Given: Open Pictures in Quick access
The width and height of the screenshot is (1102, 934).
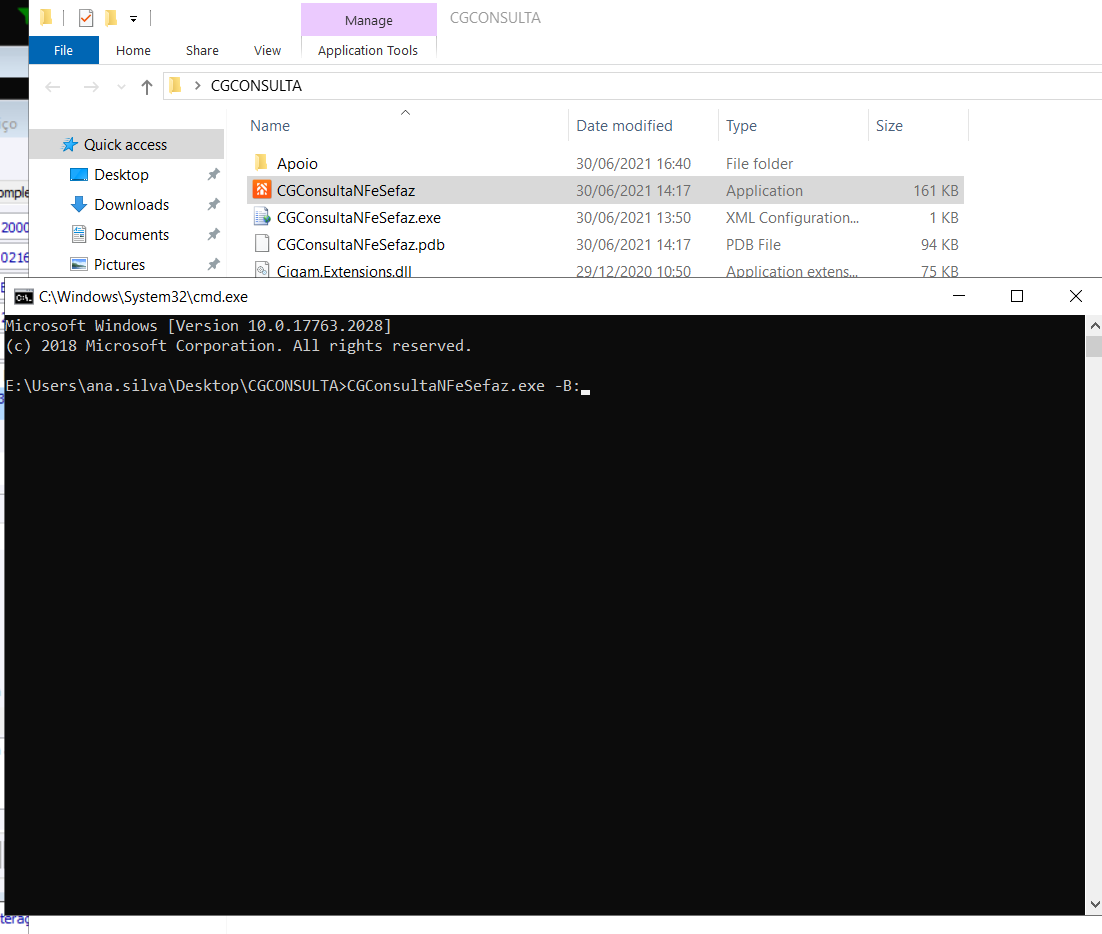Looking at the screenshot, I should (x=119, y=265).
